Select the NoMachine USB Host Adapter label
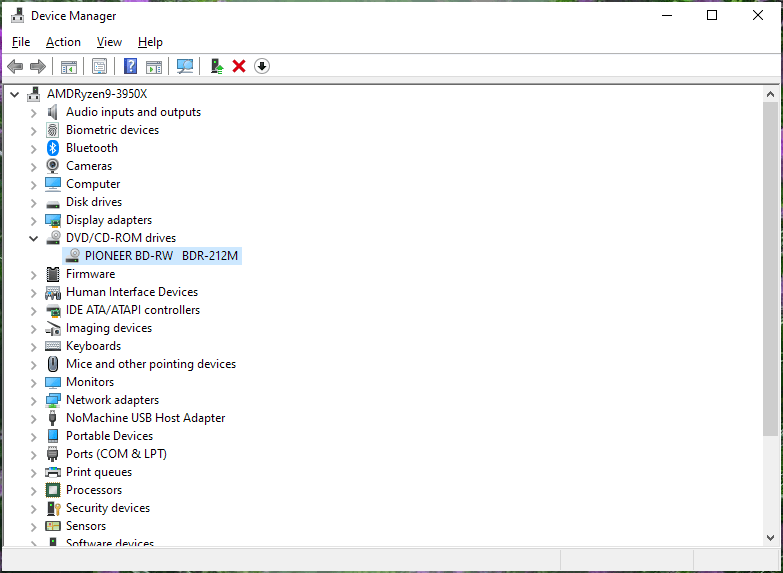The height and width of the screenshot is (573, 783). pyautogui.click(x=145, y=418)
